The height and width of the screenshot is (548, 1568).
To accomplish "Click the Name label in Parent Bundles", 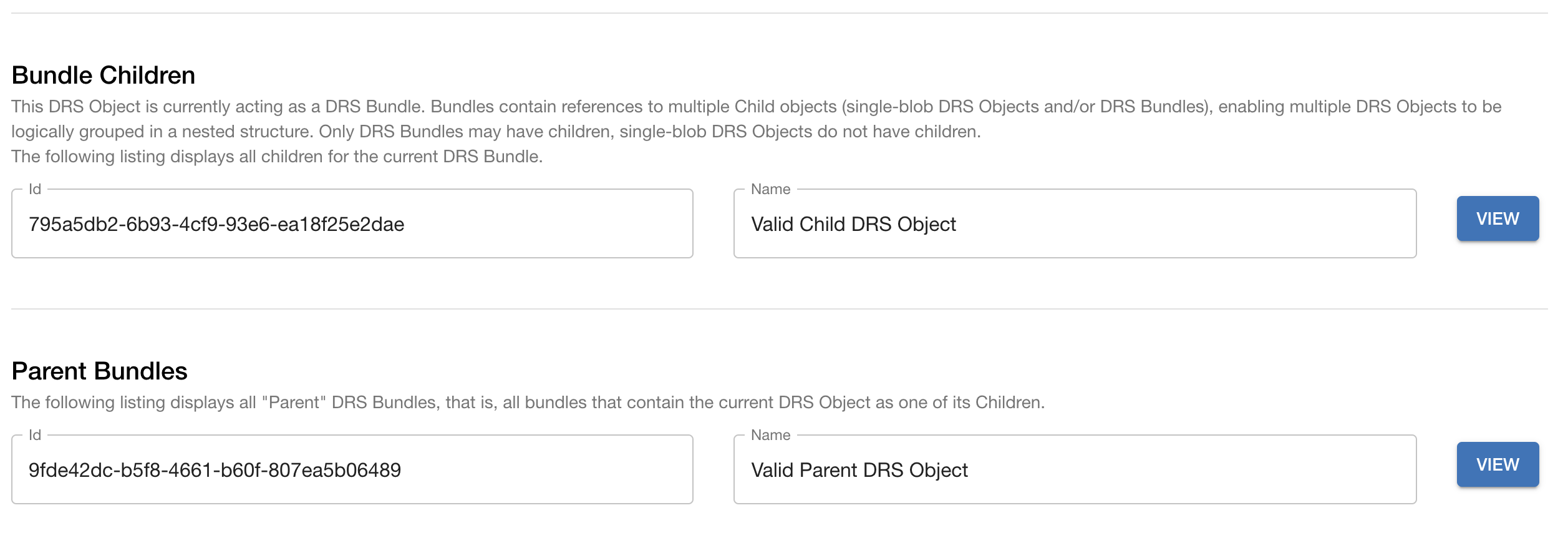I will pos(770,435).
